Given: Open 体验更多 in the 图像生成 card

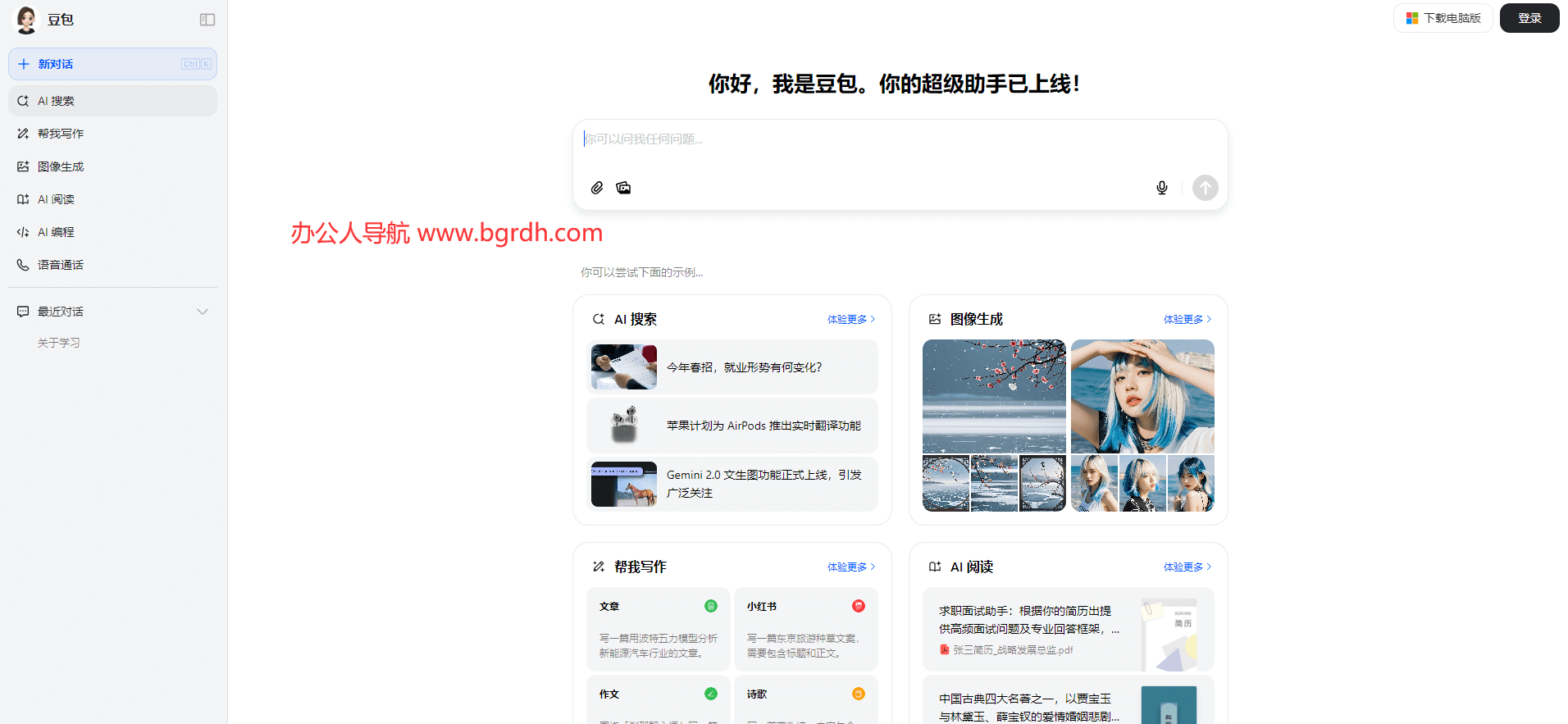Looking at the screenshot, I should click(x=1187, y=320).
